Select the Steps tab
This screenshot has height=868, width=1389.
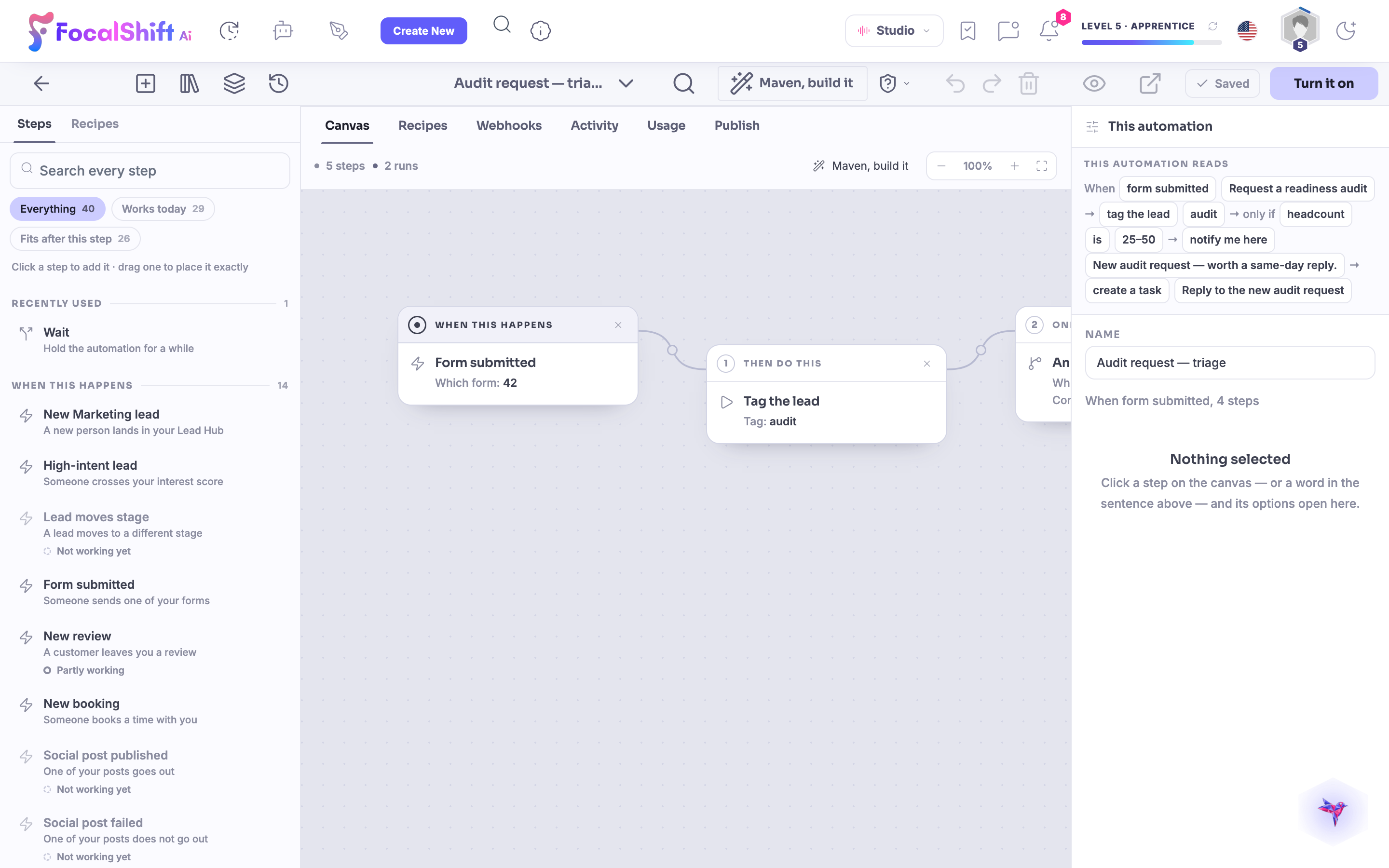tap(34, 124)
